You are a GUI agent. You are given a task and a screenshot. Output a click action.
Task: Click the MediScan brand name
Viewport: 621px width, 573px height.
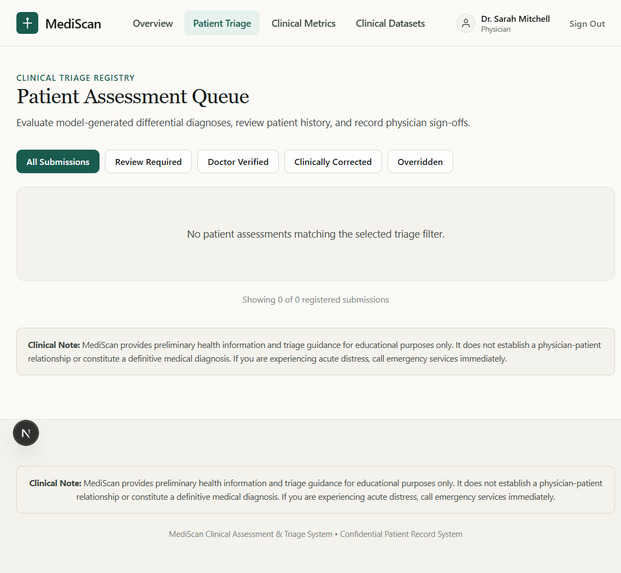click(73, 24)
